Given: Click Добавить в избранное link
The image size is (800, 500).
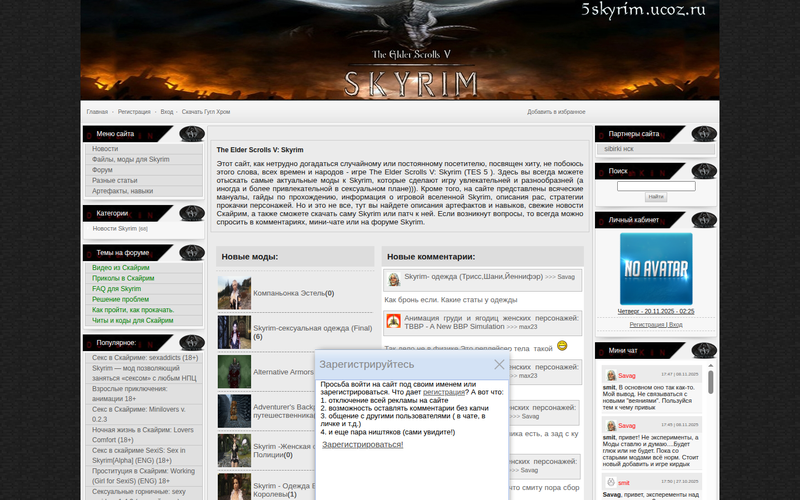Looking at the screenshot, I should (x=556, y=112).
